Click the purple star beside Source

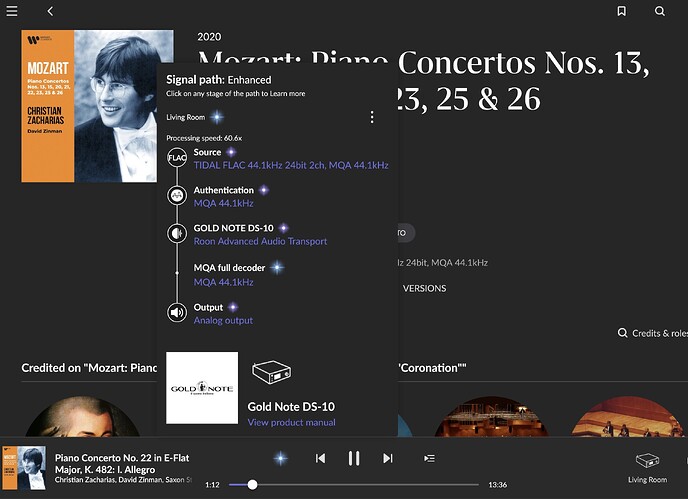[231, 152]
